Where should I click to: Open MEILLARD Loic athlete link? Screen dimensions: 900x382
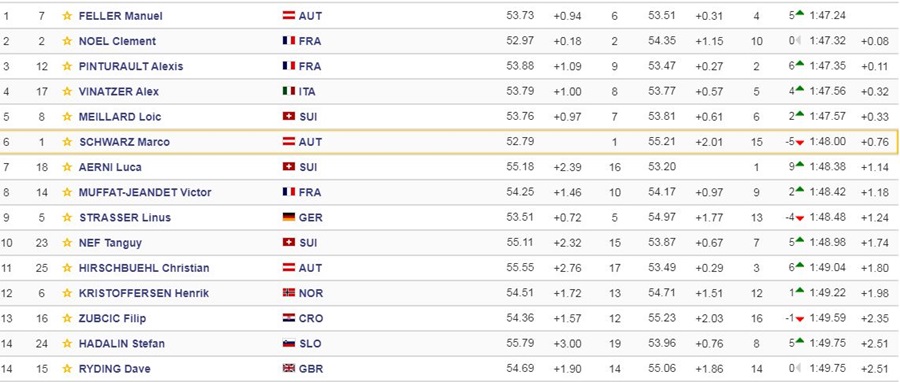(x=120, y=117)
